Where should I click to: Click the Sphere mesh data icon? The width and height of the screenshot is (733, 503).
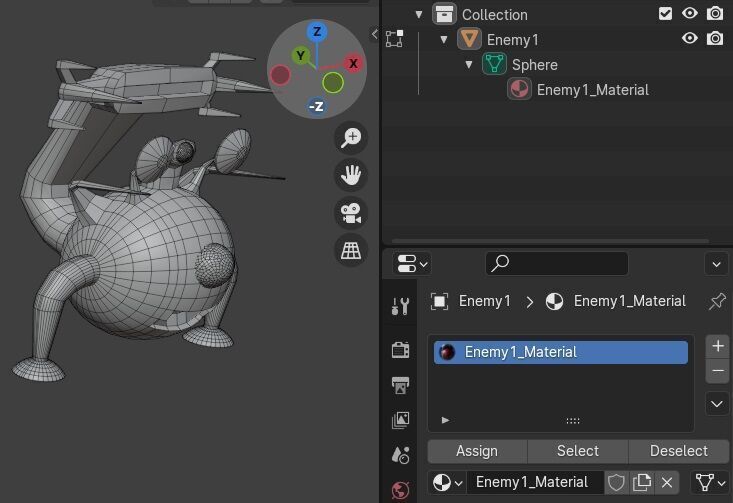point(494,64)
